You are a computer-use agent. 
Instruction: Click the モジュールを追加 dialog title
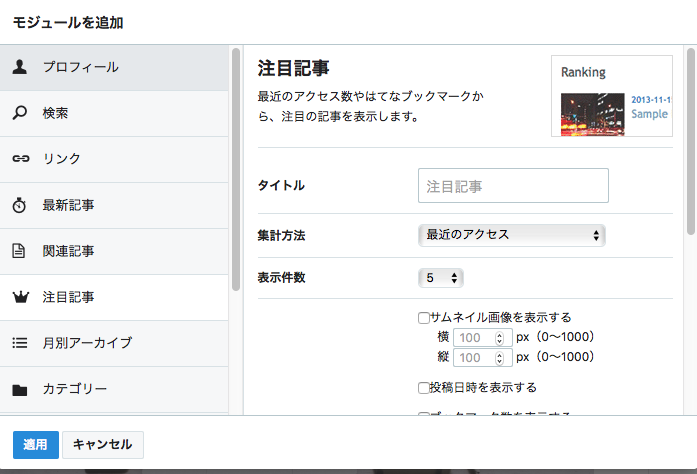coord(68,23)
